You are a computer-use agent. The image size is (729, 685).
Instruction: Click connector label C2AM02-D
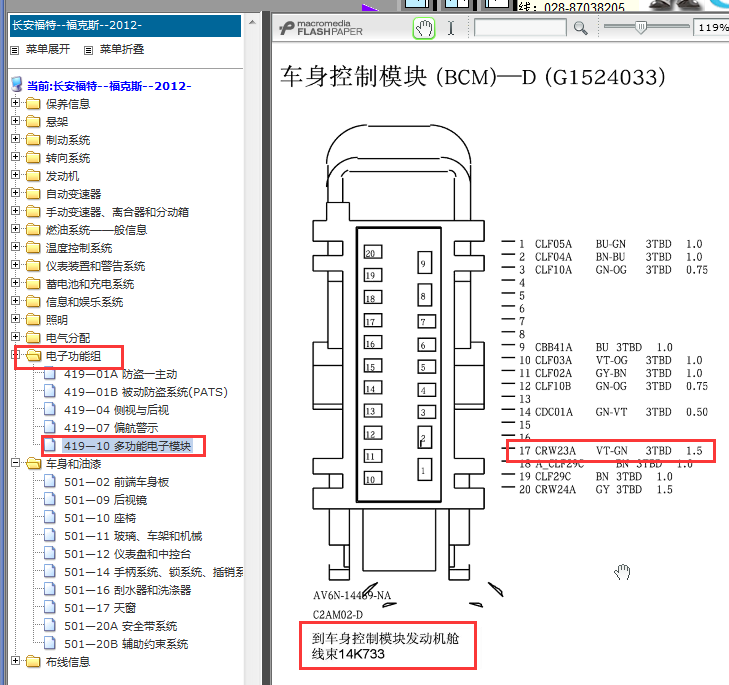click(338, 615)
